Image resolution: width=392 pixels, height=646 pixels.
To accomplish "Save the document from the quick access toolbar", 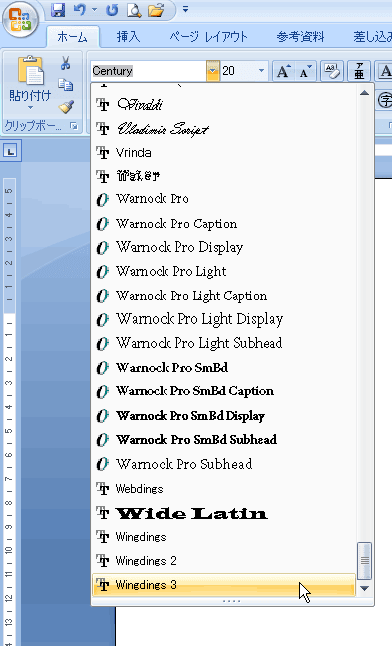I will 58,9.
